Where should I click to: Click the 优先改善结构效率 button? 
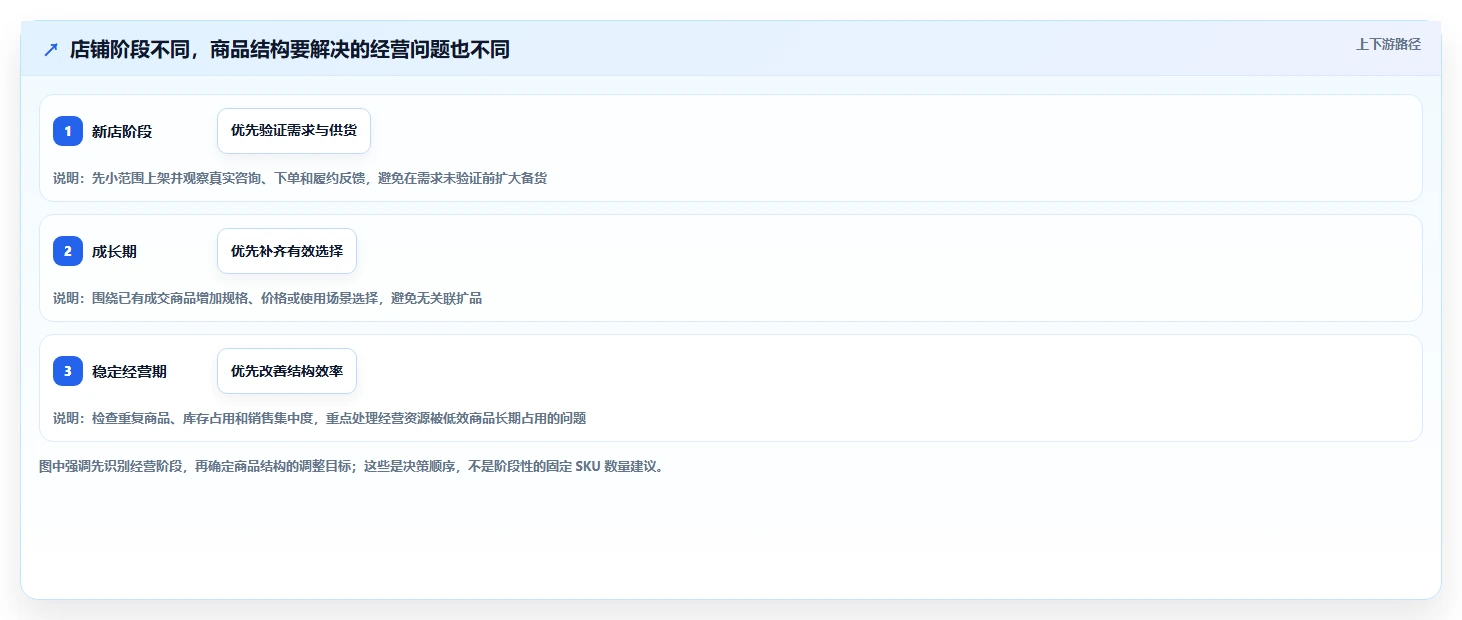tap(287, 371)
